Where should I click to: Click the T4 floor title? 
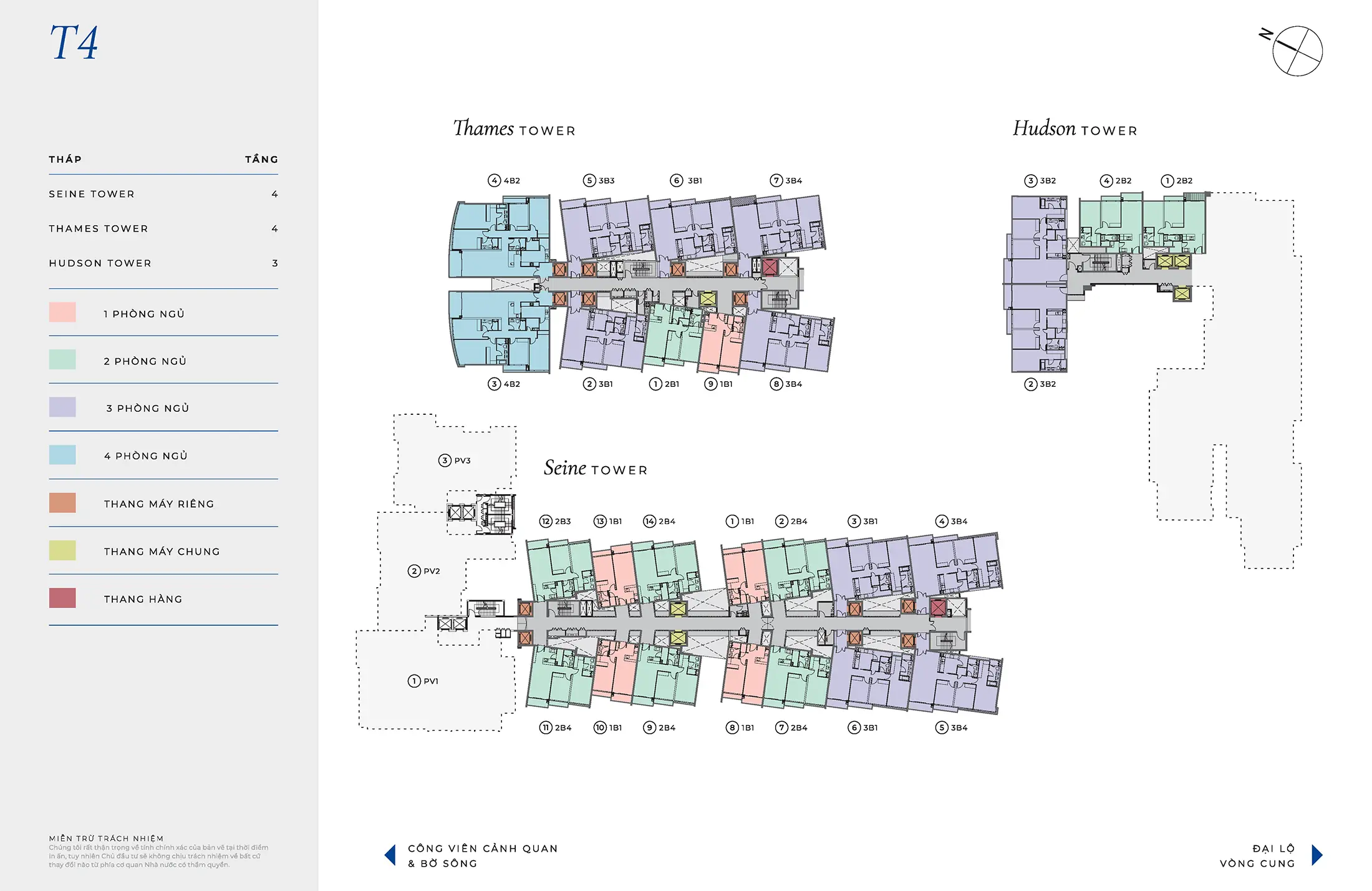coord(74,42)
